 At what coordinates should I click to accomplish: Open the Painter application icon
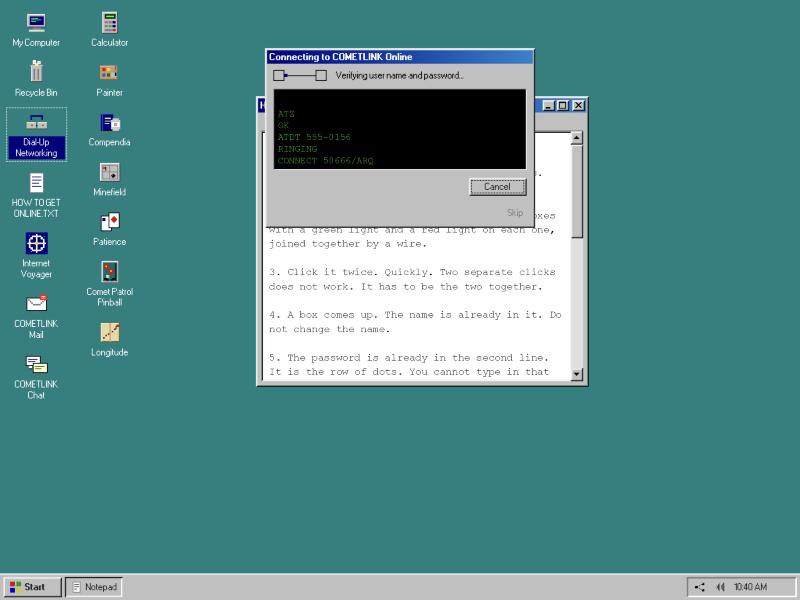click(x=109, y=80)
